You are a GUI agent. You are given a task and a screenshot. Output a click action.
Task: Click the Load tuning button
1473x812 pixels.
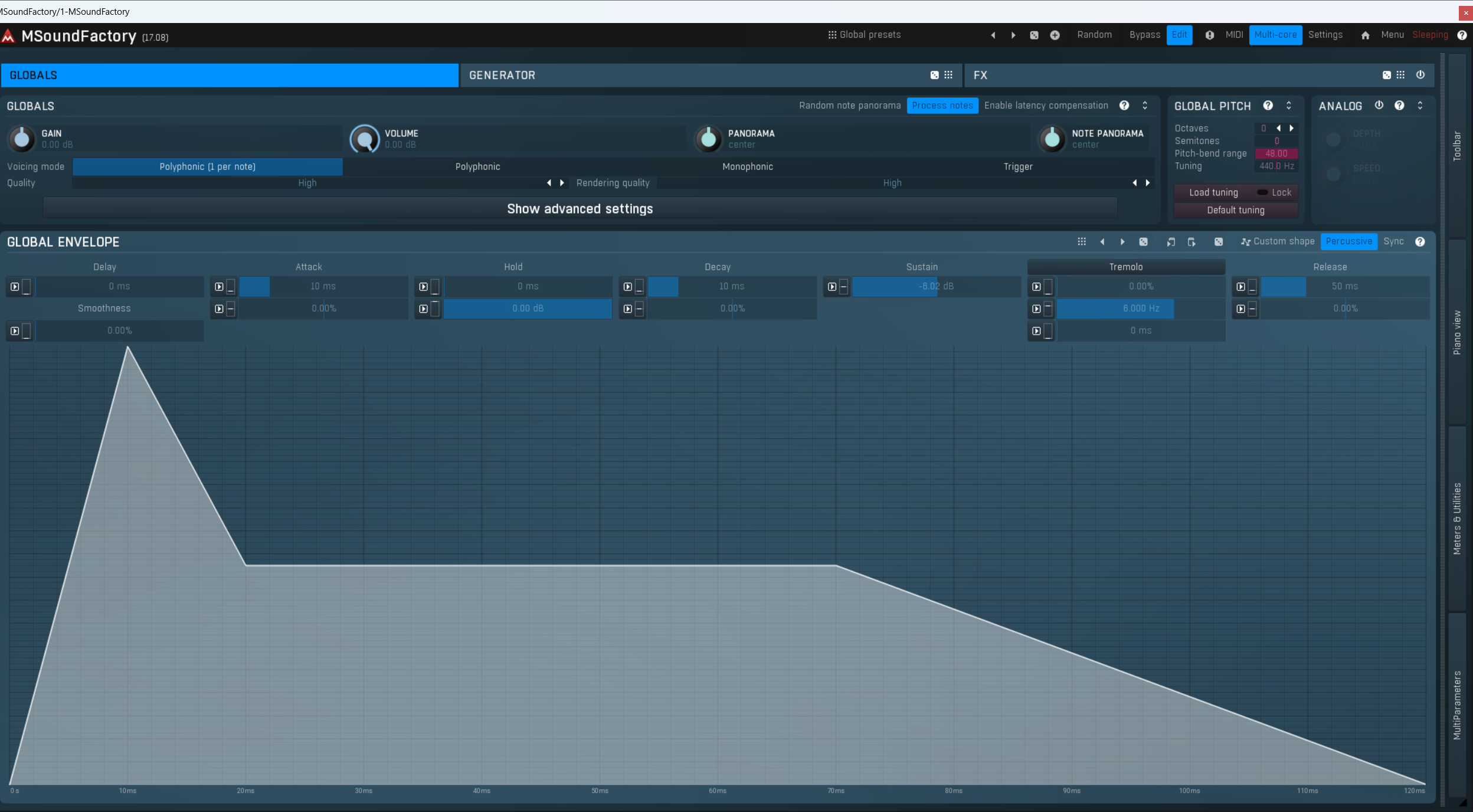1212,192
